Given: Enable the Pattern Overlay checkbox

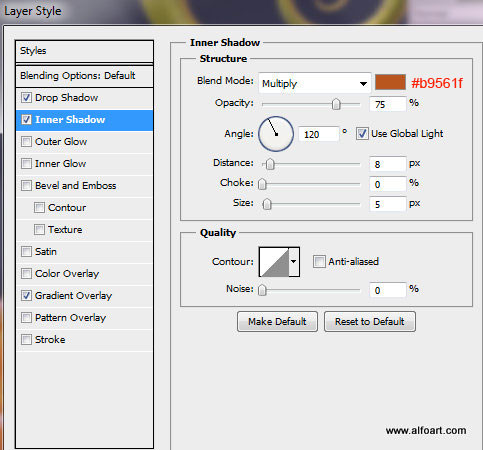Looking at the screenshot, I should pos(26,318).
